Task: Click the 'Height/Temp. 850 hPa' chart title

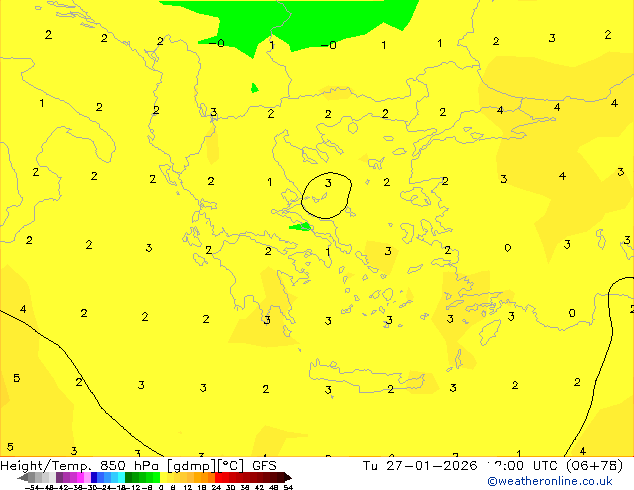Action: pyautogui.click(x=79, y=466)
